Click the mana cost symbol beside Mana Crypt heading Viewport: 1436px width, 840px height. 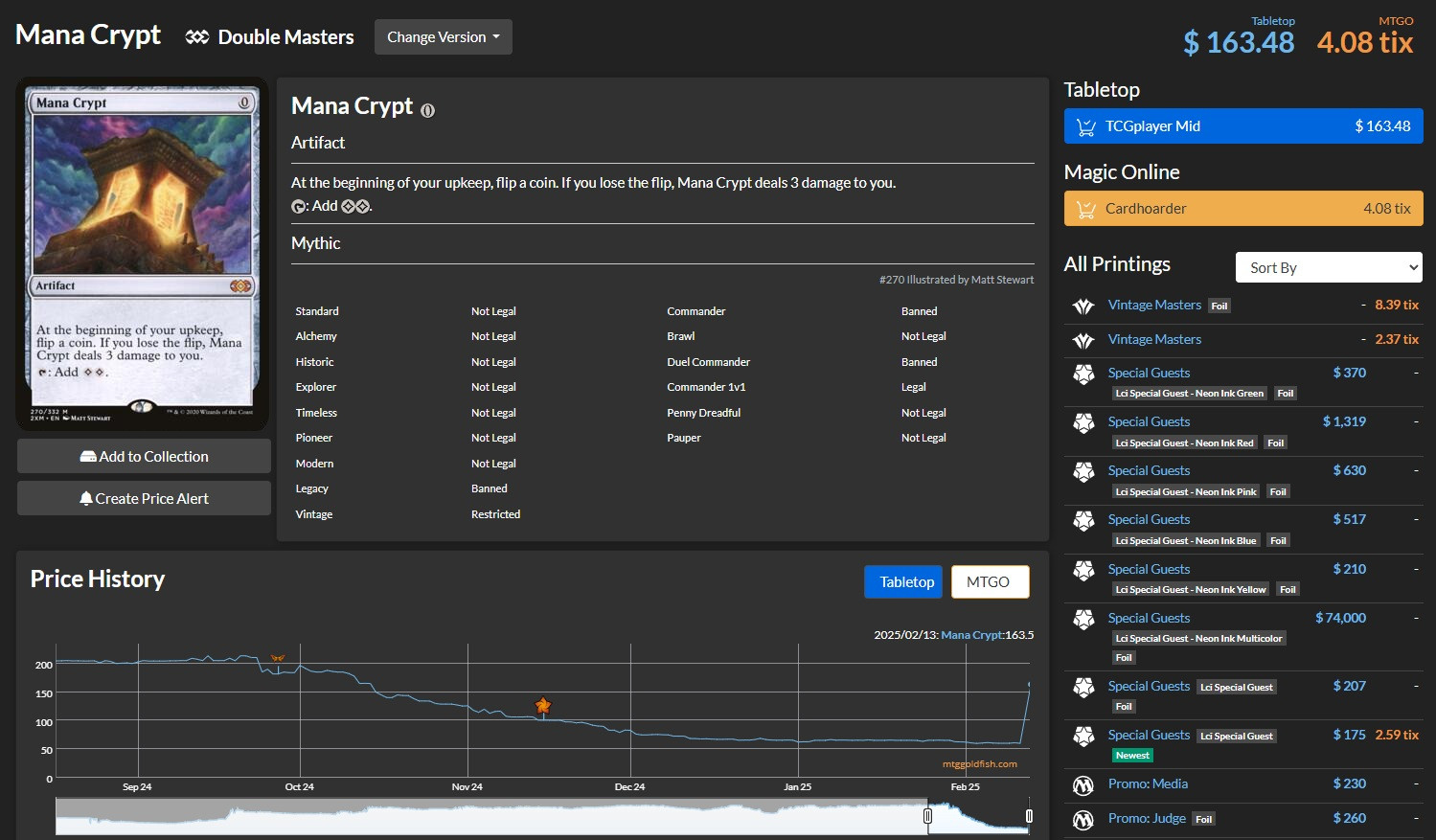point(427,110)
